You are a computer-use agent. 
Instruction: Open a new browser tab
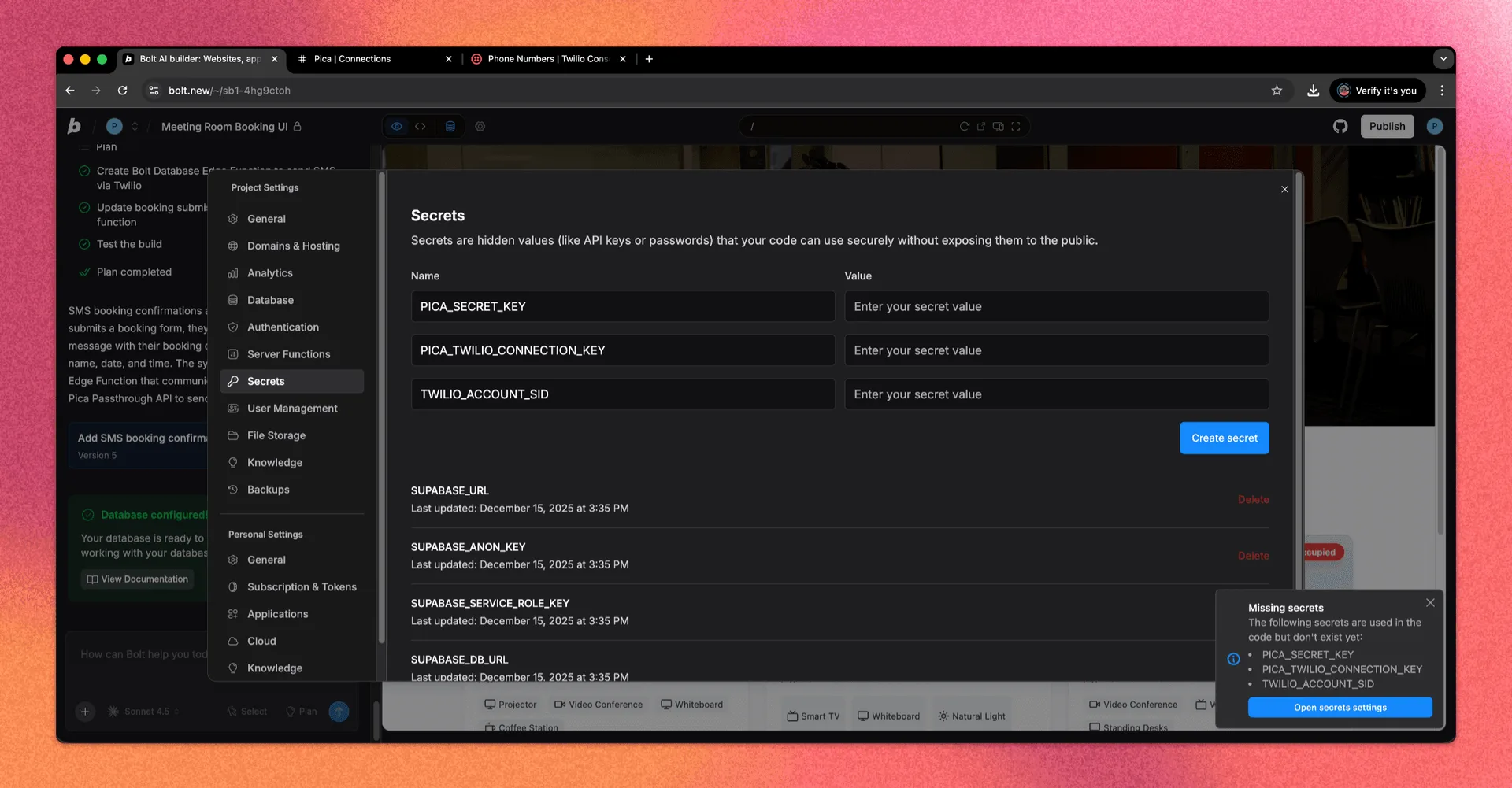649,59
